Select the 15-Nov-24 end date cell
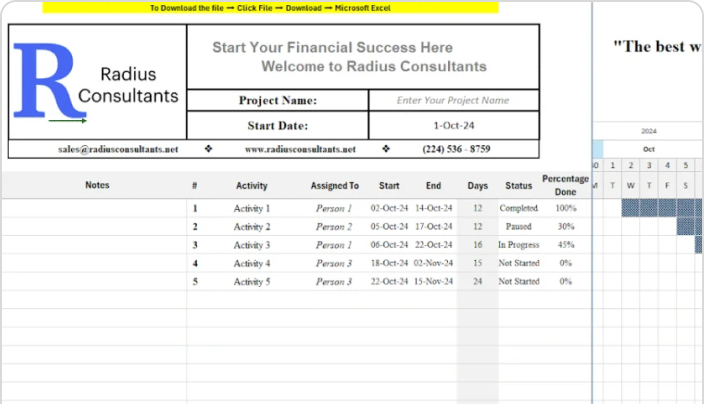 [x=433, y=281]
